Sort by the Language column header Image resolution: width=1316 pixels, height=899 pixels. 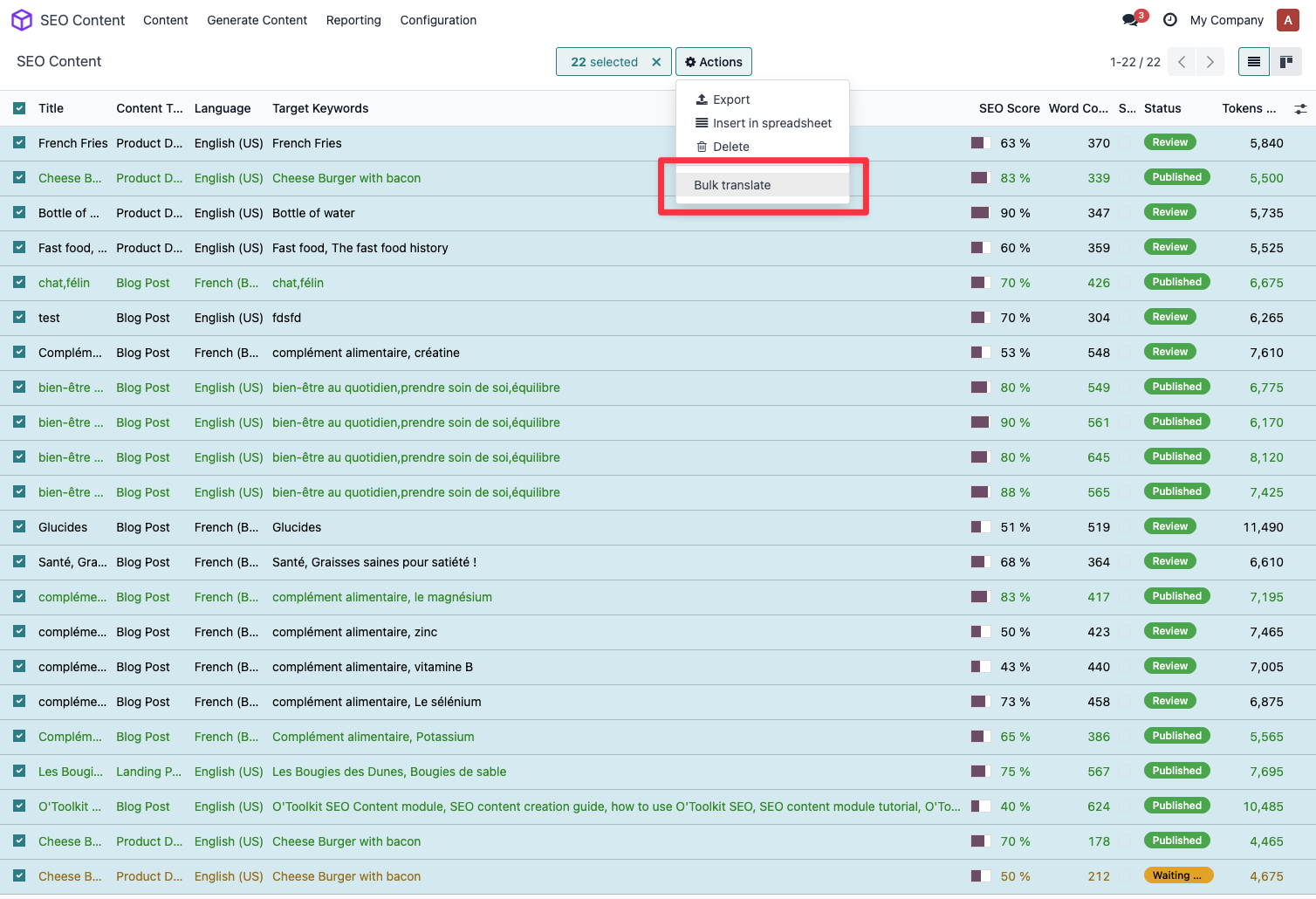tap(223, 108)
